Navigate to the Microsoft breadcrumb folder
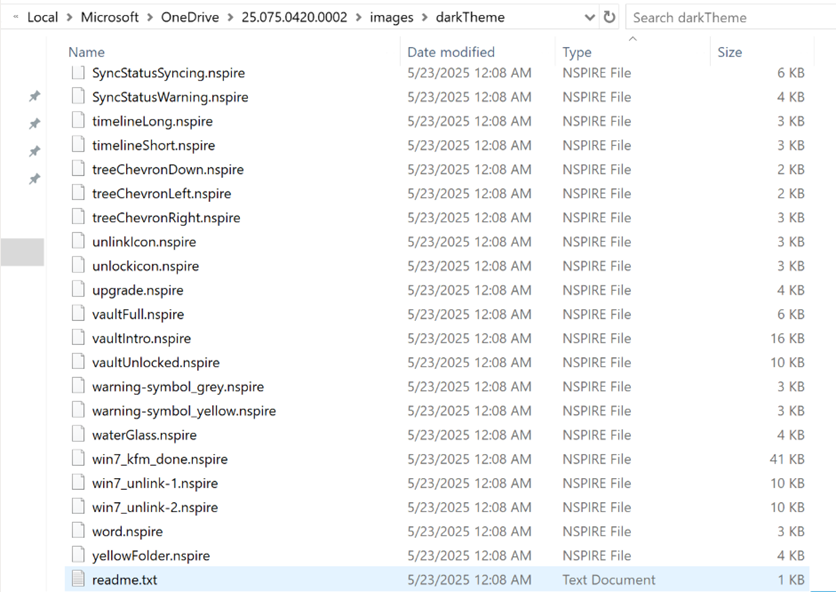The image size is (836, 592). [112, 17]
